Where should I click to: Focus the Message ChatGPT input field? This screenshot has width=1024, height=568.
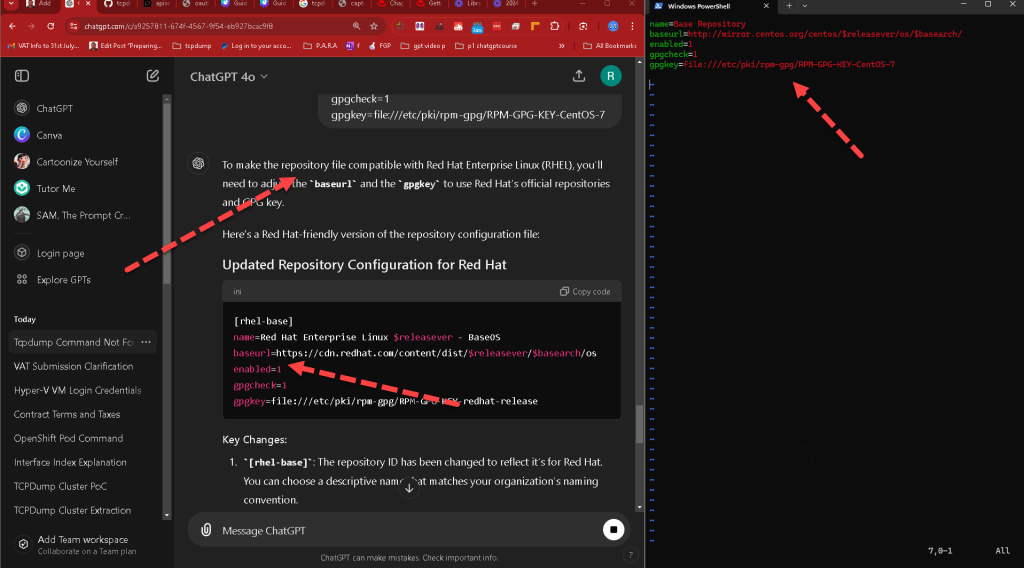pos(408,530)
